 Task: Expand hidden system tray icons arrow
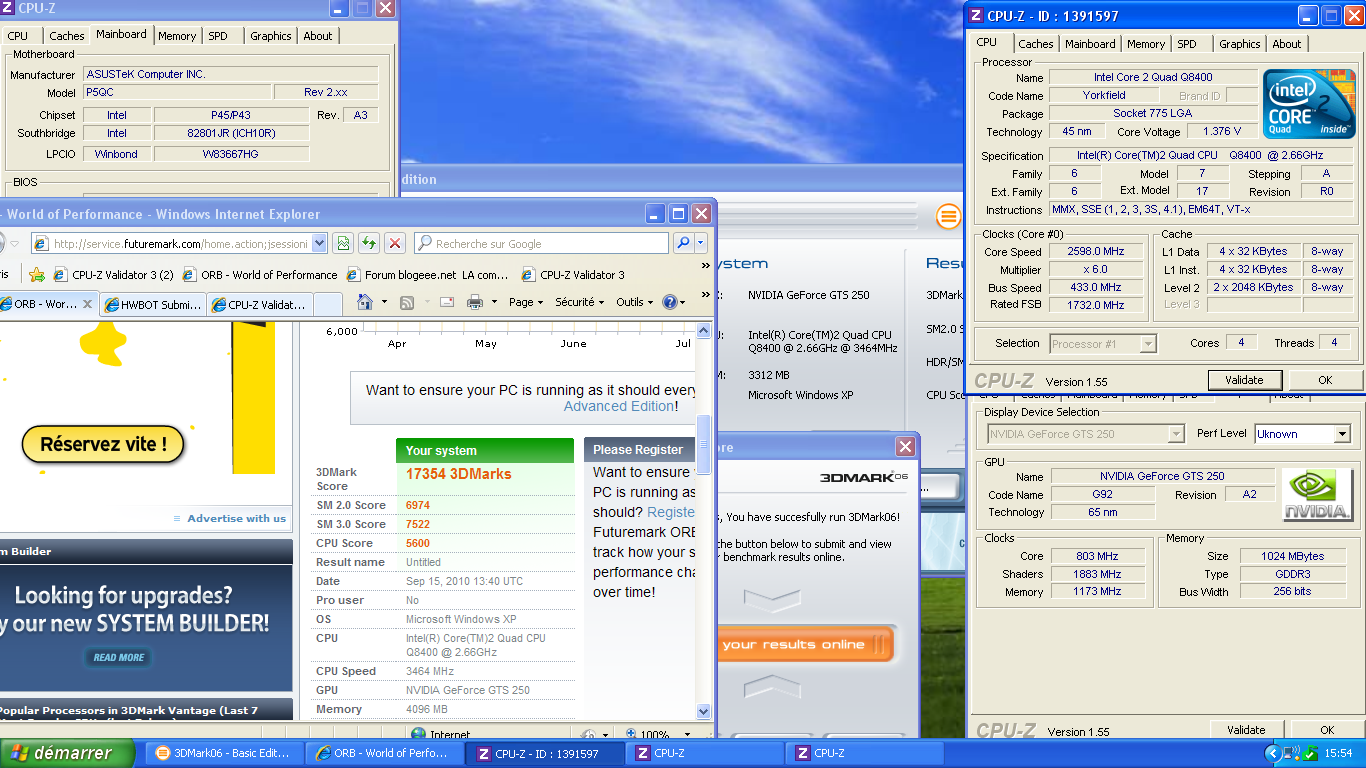[x=1272, y=753]
